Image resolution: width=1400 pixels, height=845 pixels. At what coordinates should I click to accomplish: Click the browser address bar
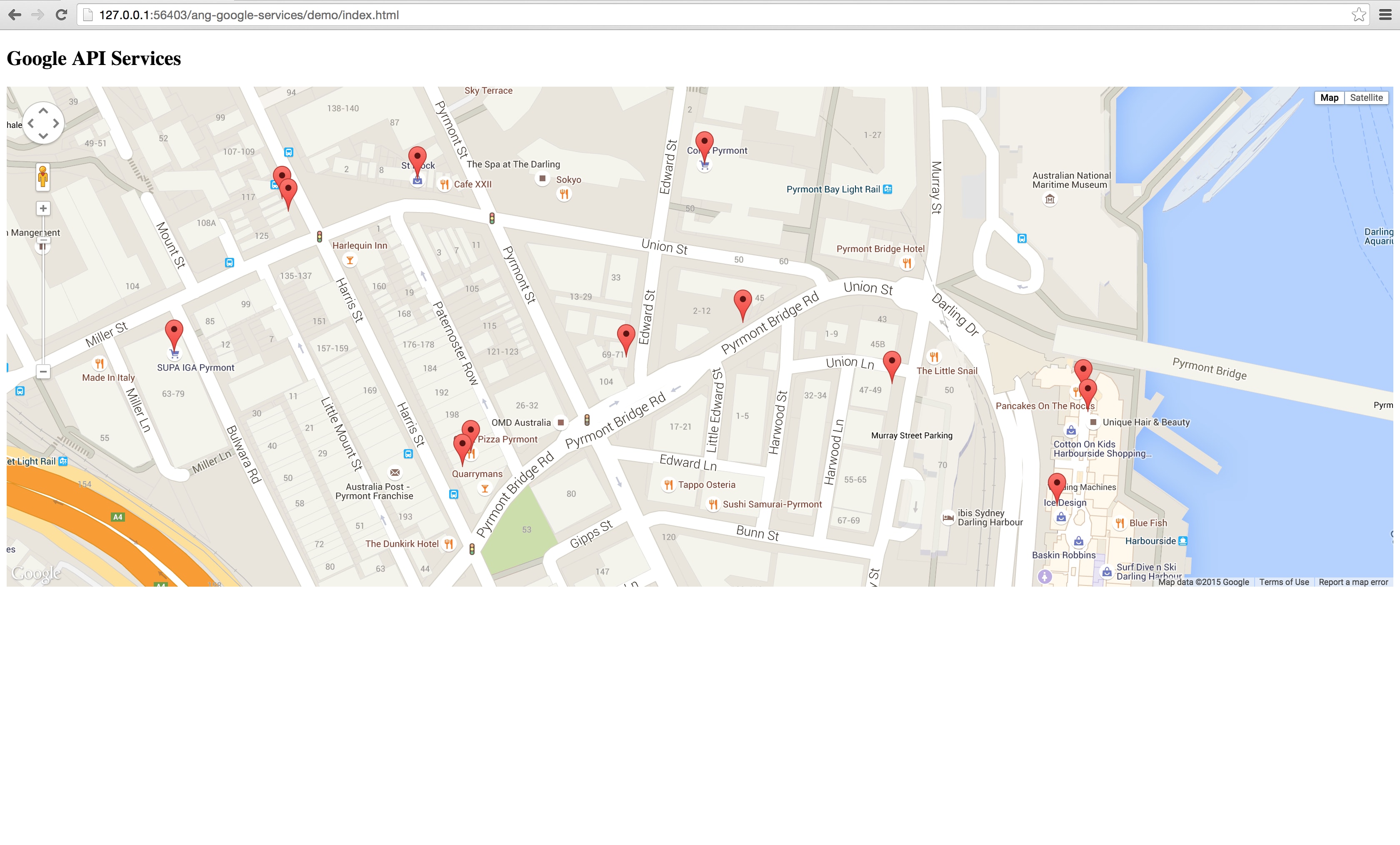[682, 15]
